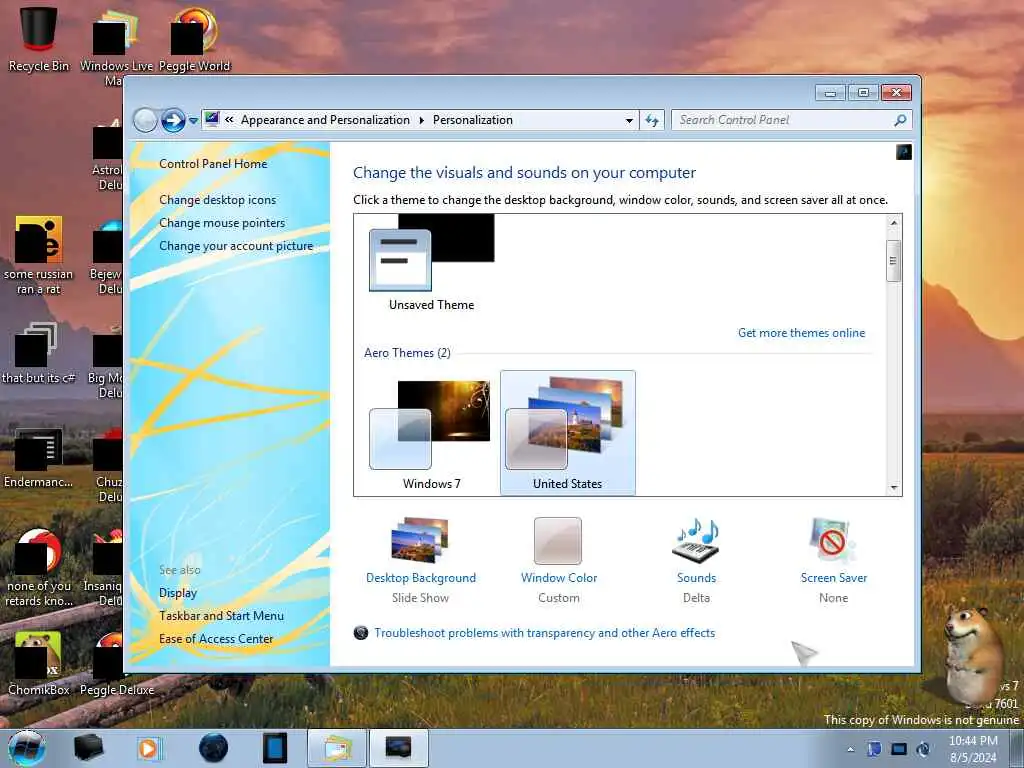Click the refresh button beside address bar
This screenshot has height=768, width=1024.
click(x=652, y=120)
